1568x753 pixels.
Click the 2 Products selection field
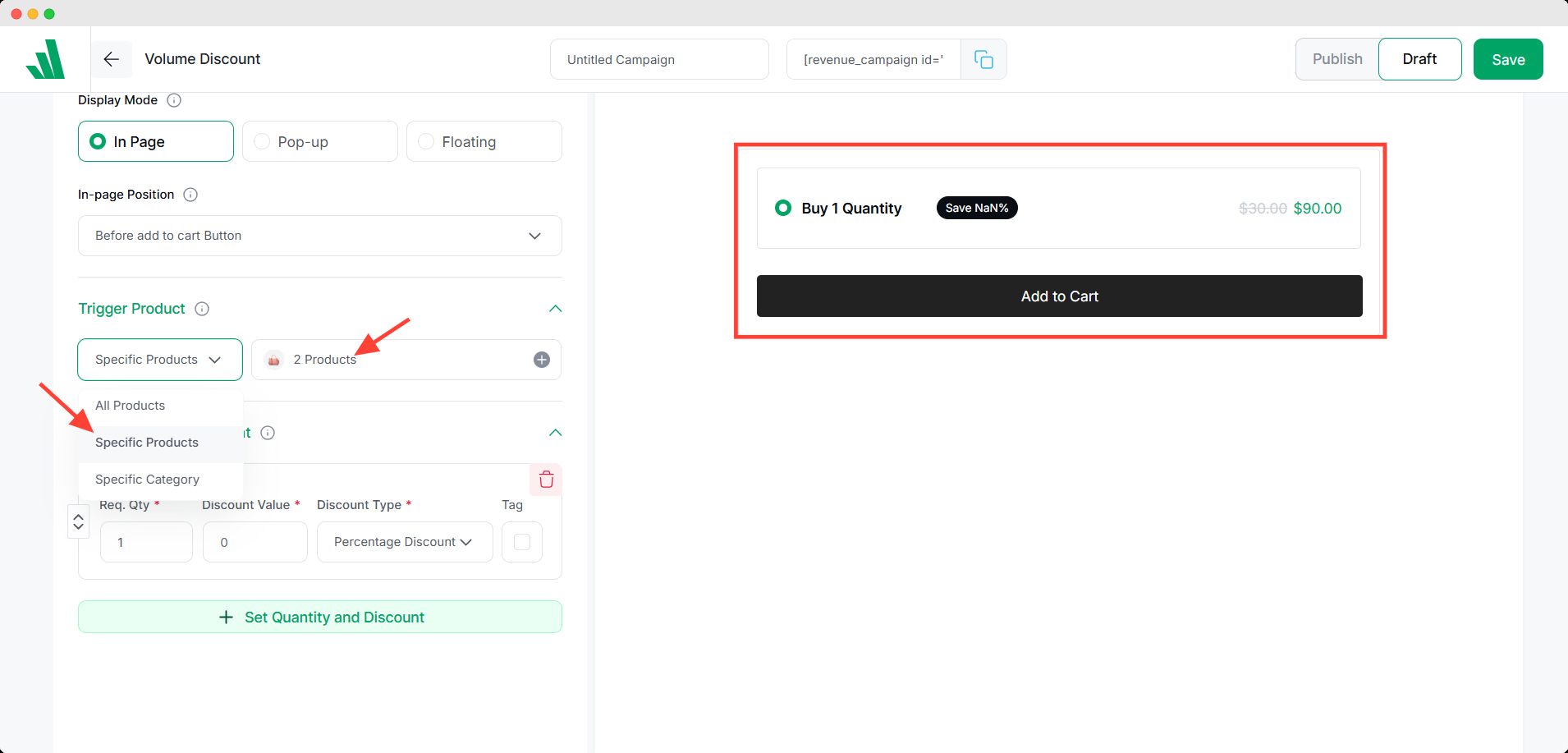[x=406, y=360]
